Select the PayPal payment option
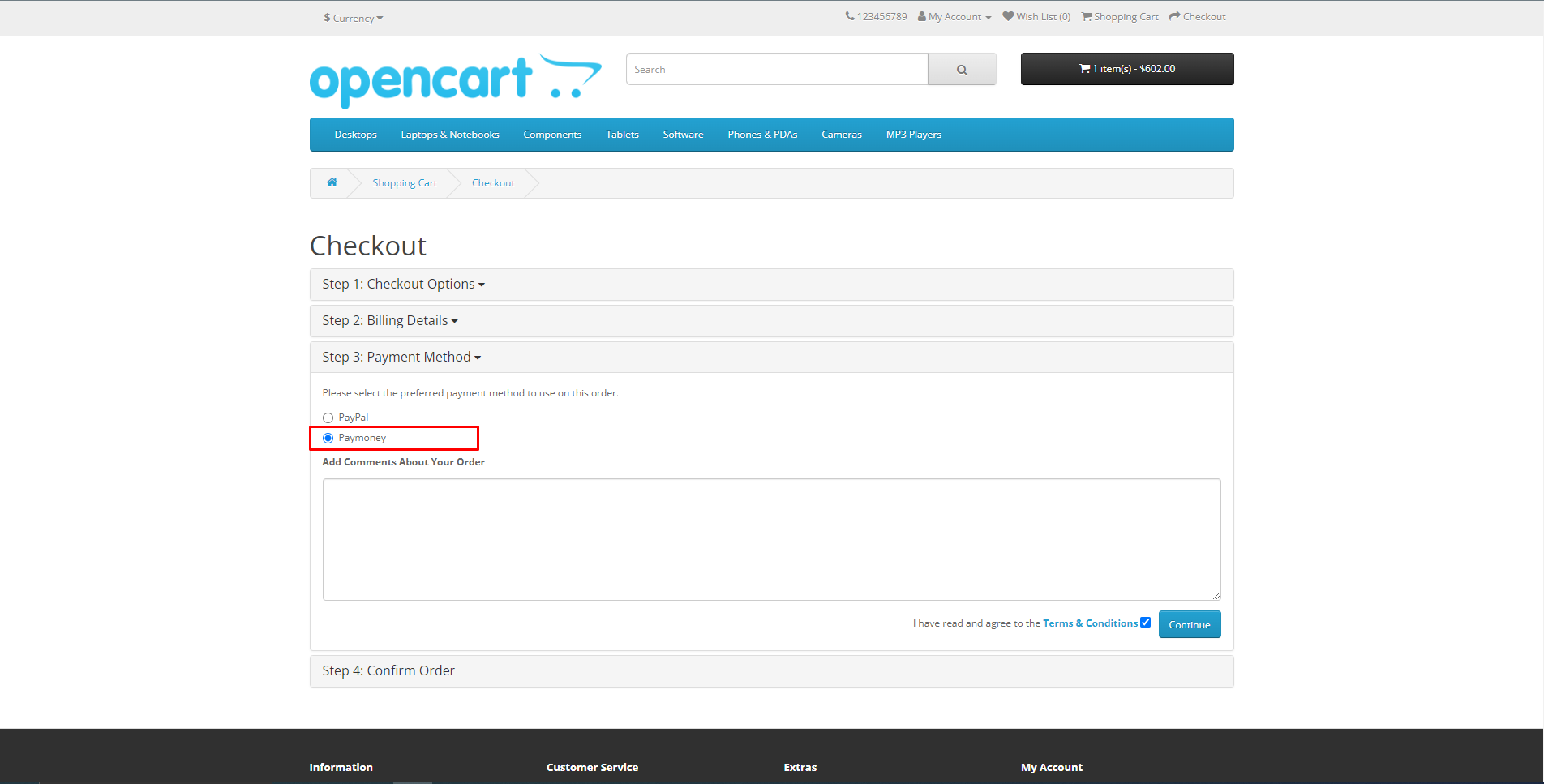Screen dimensions: 1544x784 [x=328, y=418]
